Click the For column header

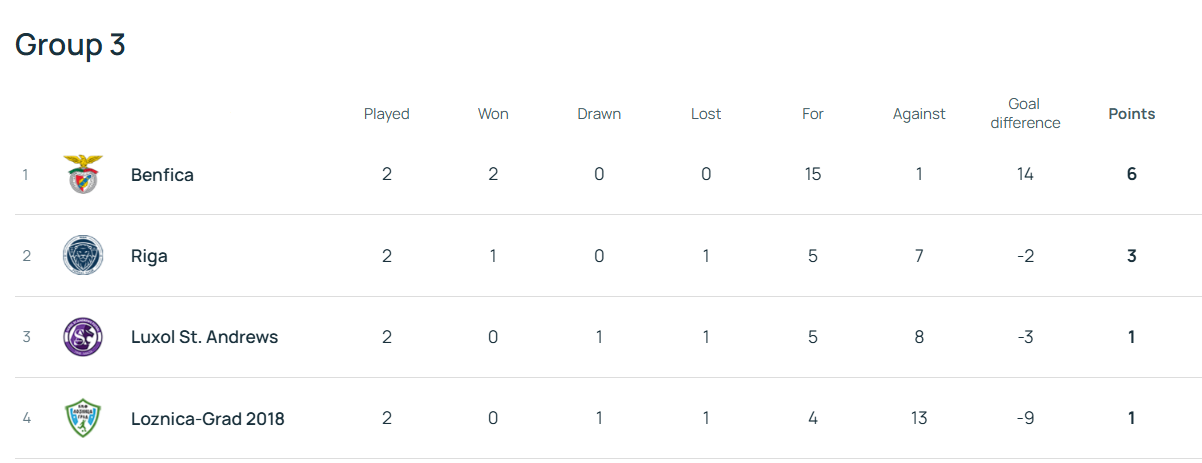click(x=812, y=114)
